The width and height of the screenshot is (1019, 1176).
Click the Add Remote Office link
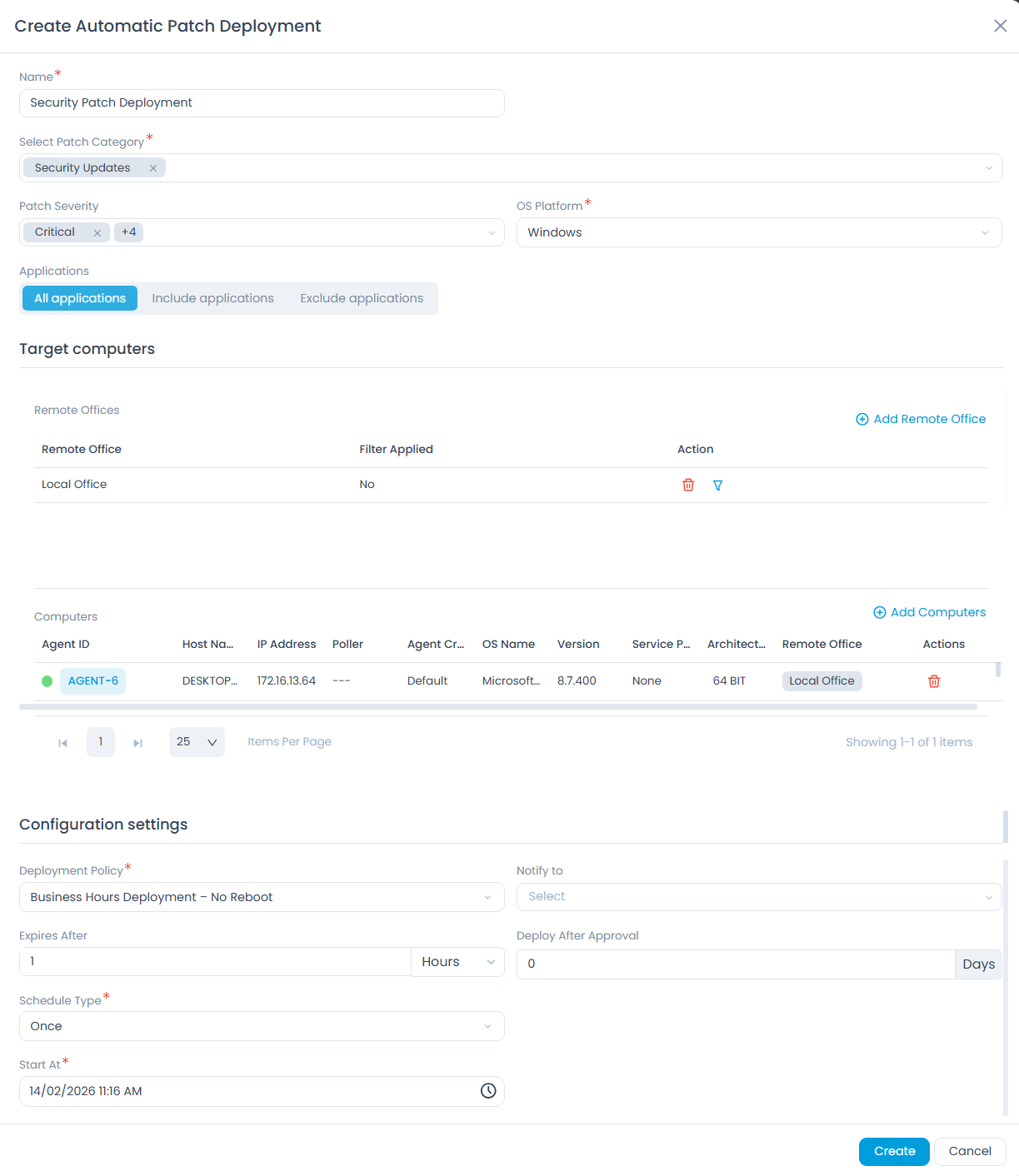click(921, 419)
